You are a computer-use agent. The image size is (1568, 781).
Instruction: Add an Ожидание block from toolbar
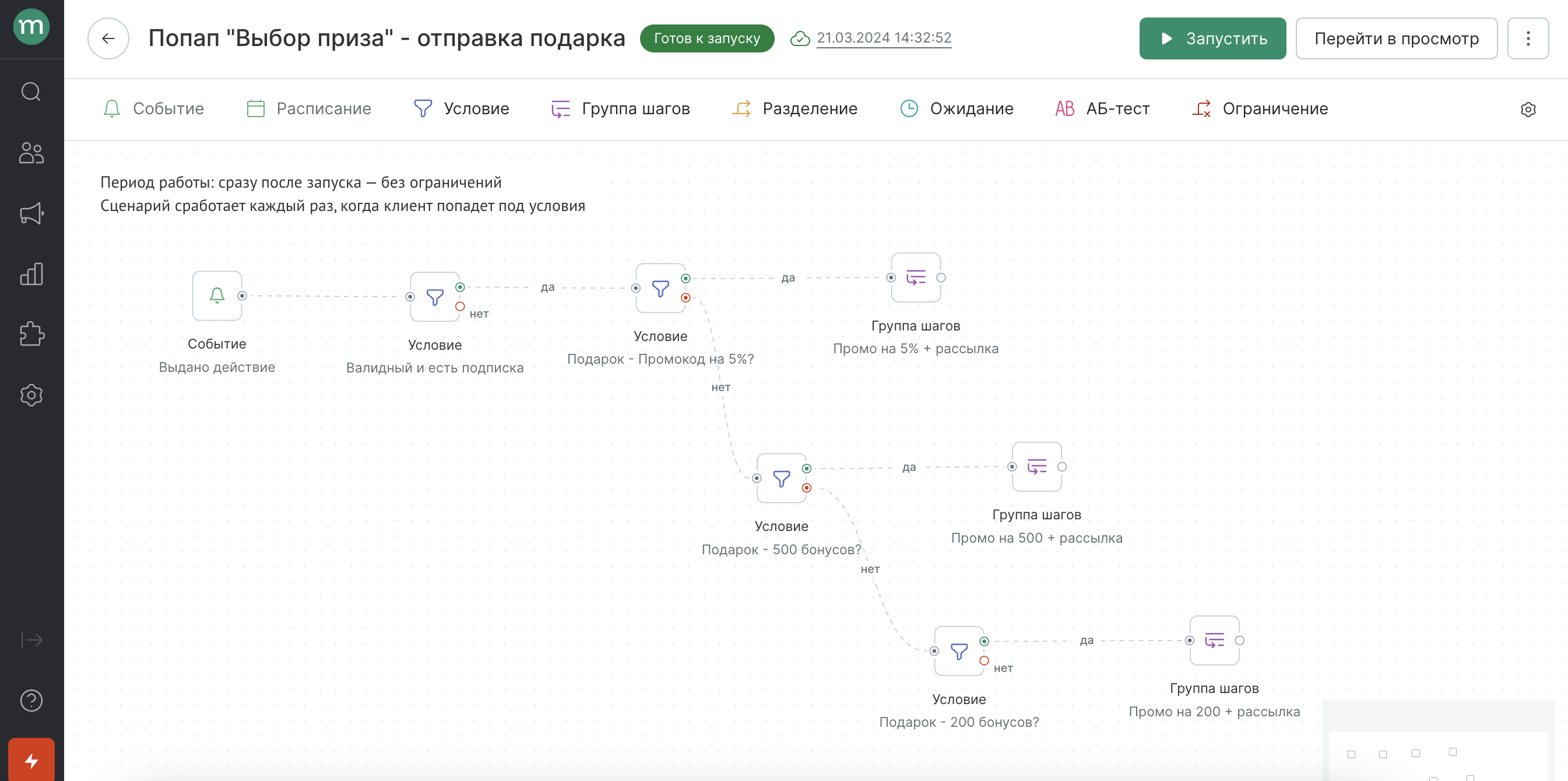(x=957, y=108)
